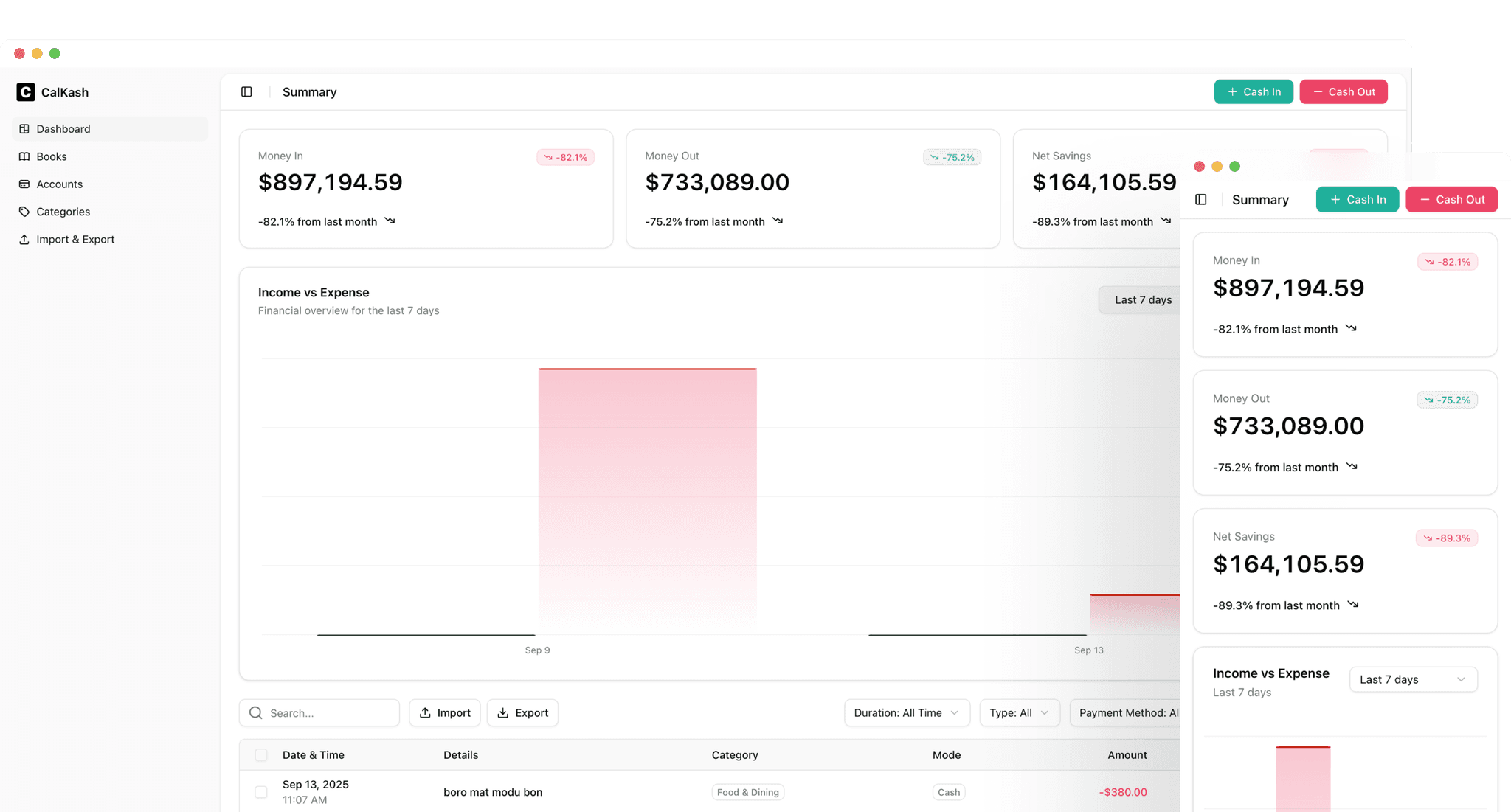Viewport: 1511px width, 812px height.
Task: Click the green Cash In button
Action: [1253, 91]
